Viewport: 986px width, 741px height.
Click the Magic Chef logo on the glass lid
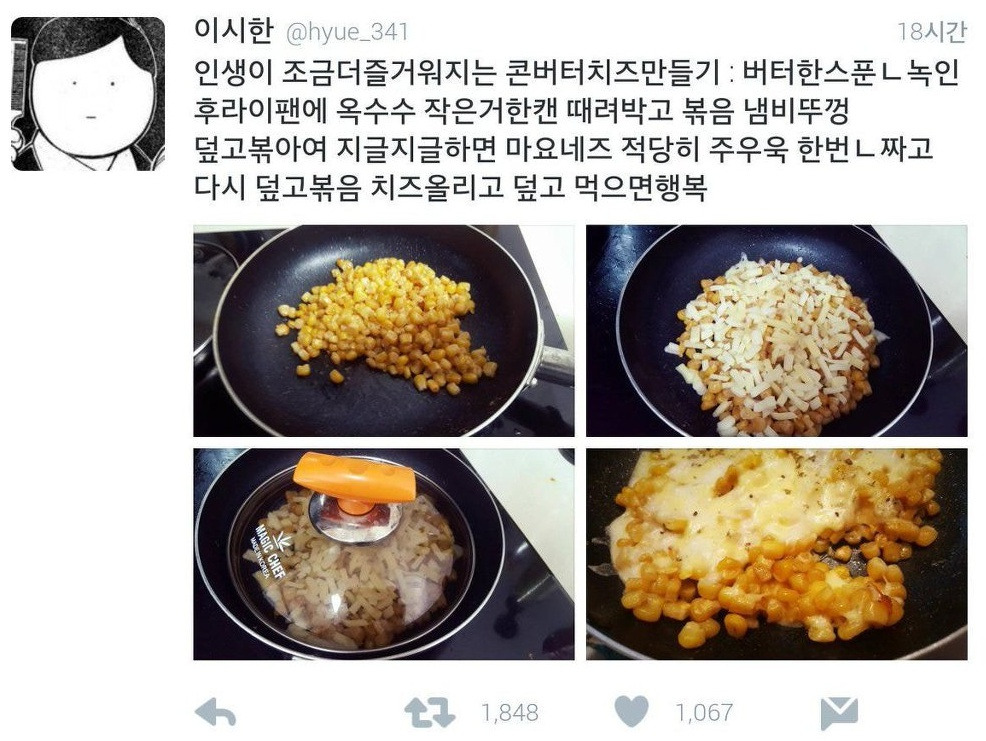click(270, 550)
